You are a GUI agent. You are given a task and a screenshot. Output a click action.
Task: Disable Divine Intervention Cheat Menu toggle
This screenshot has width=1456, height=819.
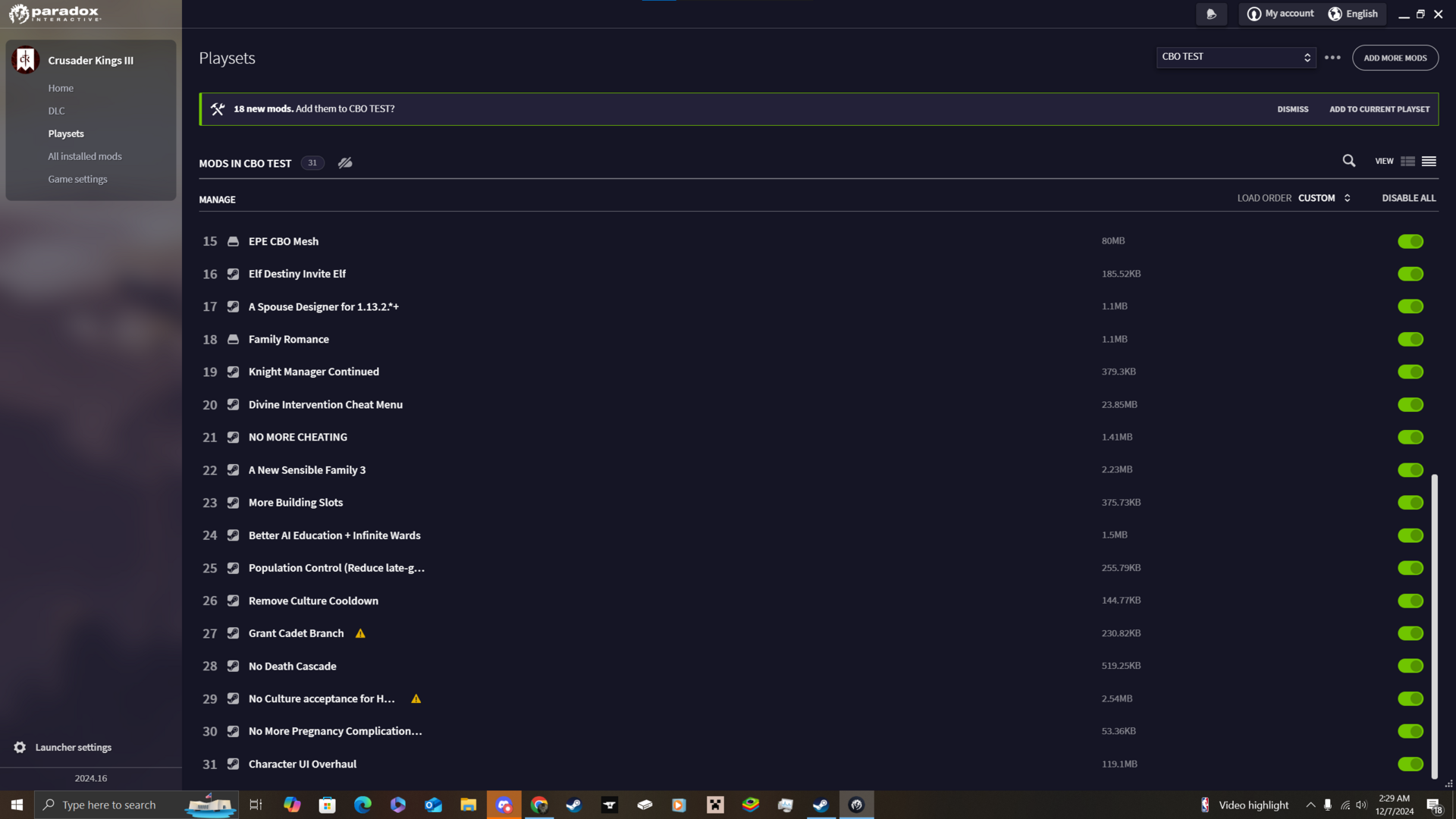coord(1410,404)
